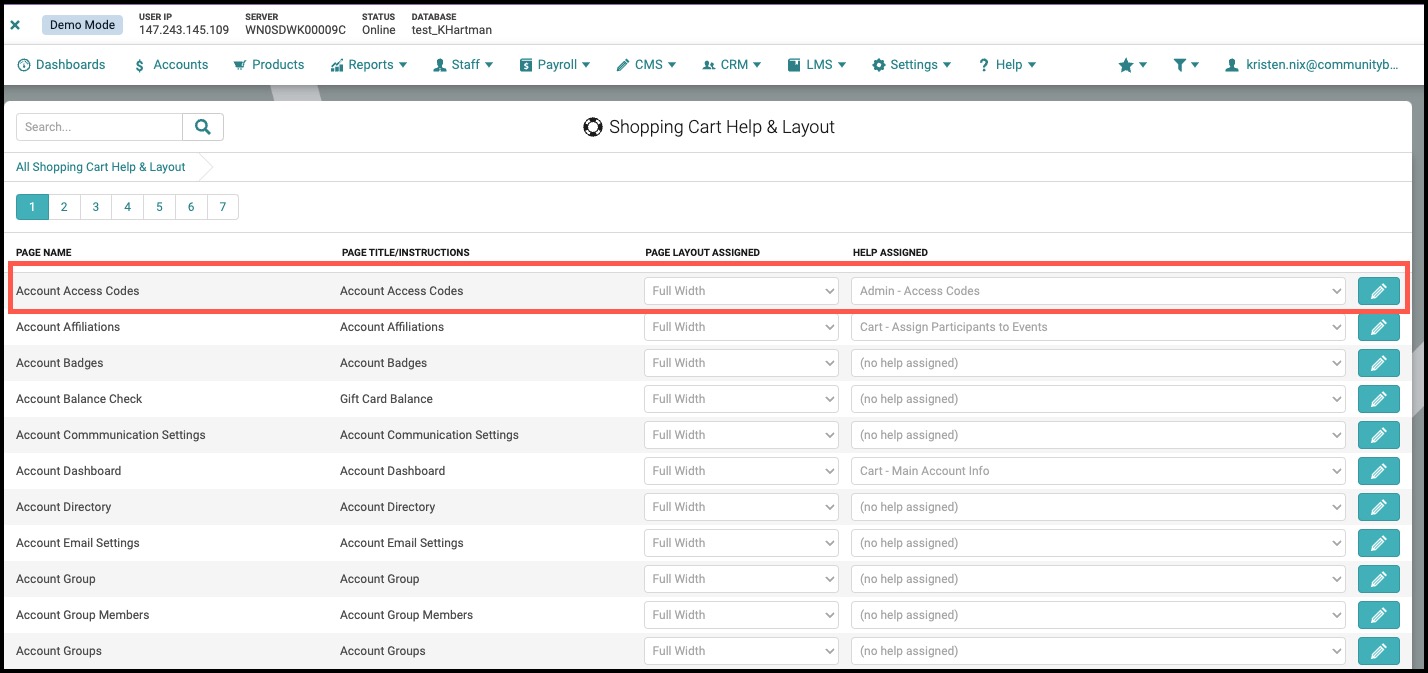This screenshot has width=1428, height=673.
Task: Expand Page Layout dropdown for Account Affiliations
Action: (x=741, y=327)
